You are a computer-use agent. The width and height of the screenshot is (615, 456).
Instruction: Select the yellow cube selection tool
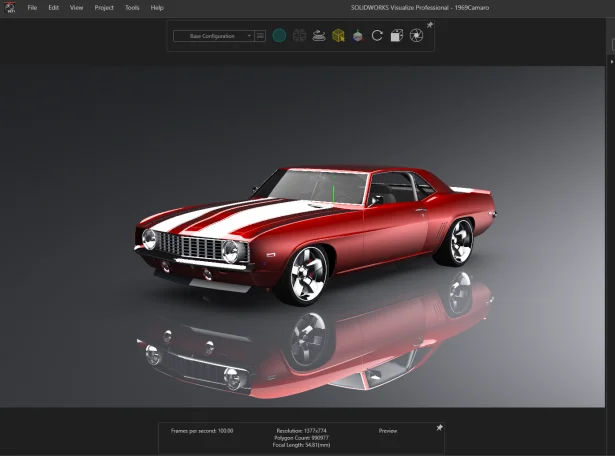point(338,36)
